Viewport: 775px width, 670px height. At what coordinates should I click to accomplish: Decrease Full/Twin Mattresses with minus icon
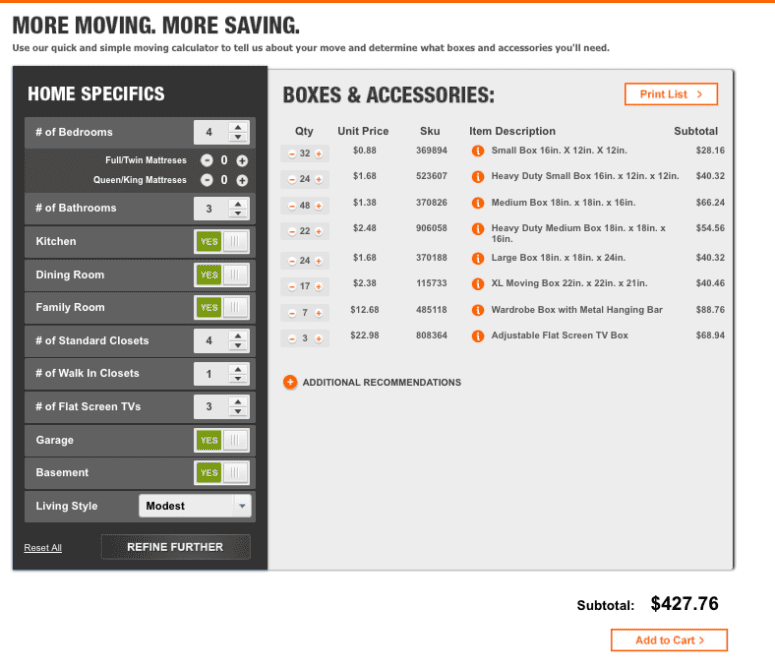tap(207, 160)
